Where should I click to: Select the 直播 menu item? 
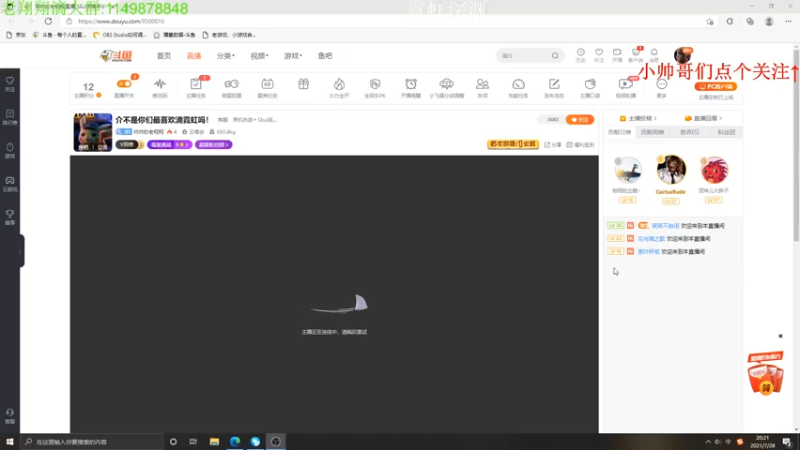[x=194, y=56]
